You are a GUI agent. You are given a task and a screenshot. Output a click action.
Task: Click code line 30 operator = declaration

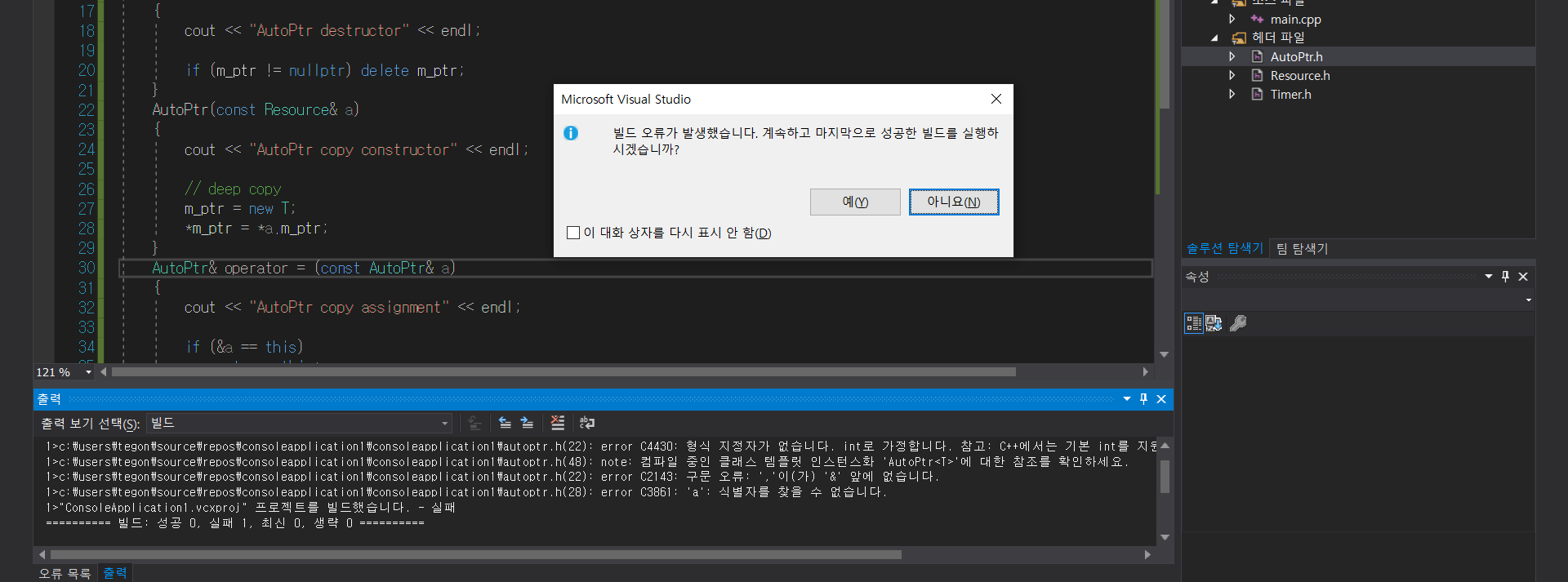[x=304, y=268]
